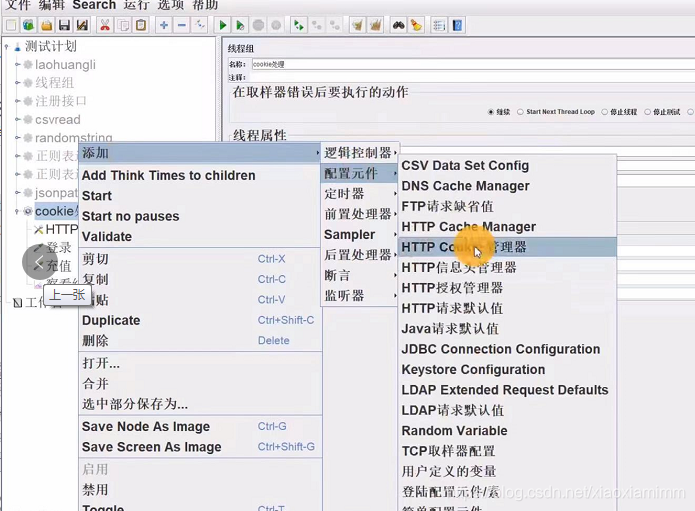Open the 添加 submenu in context menu
The width and height of the screenshot is (695, 511).
click(199, 153)
